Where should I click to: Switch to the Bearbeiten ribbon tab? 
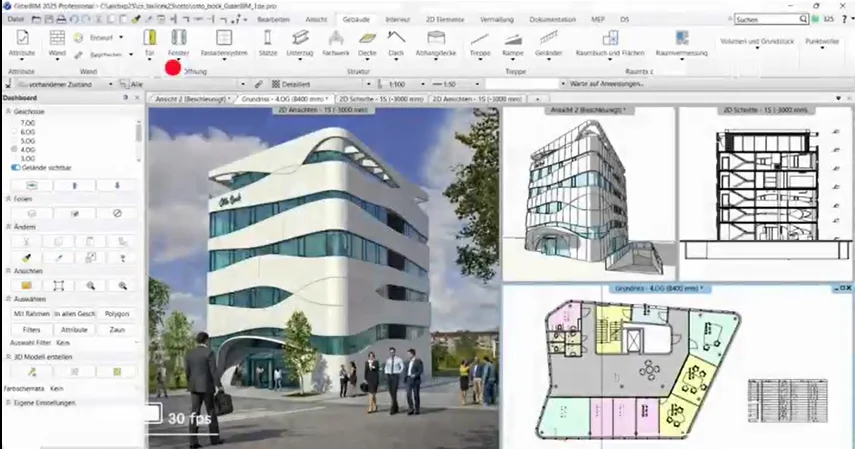coord(273,19)
